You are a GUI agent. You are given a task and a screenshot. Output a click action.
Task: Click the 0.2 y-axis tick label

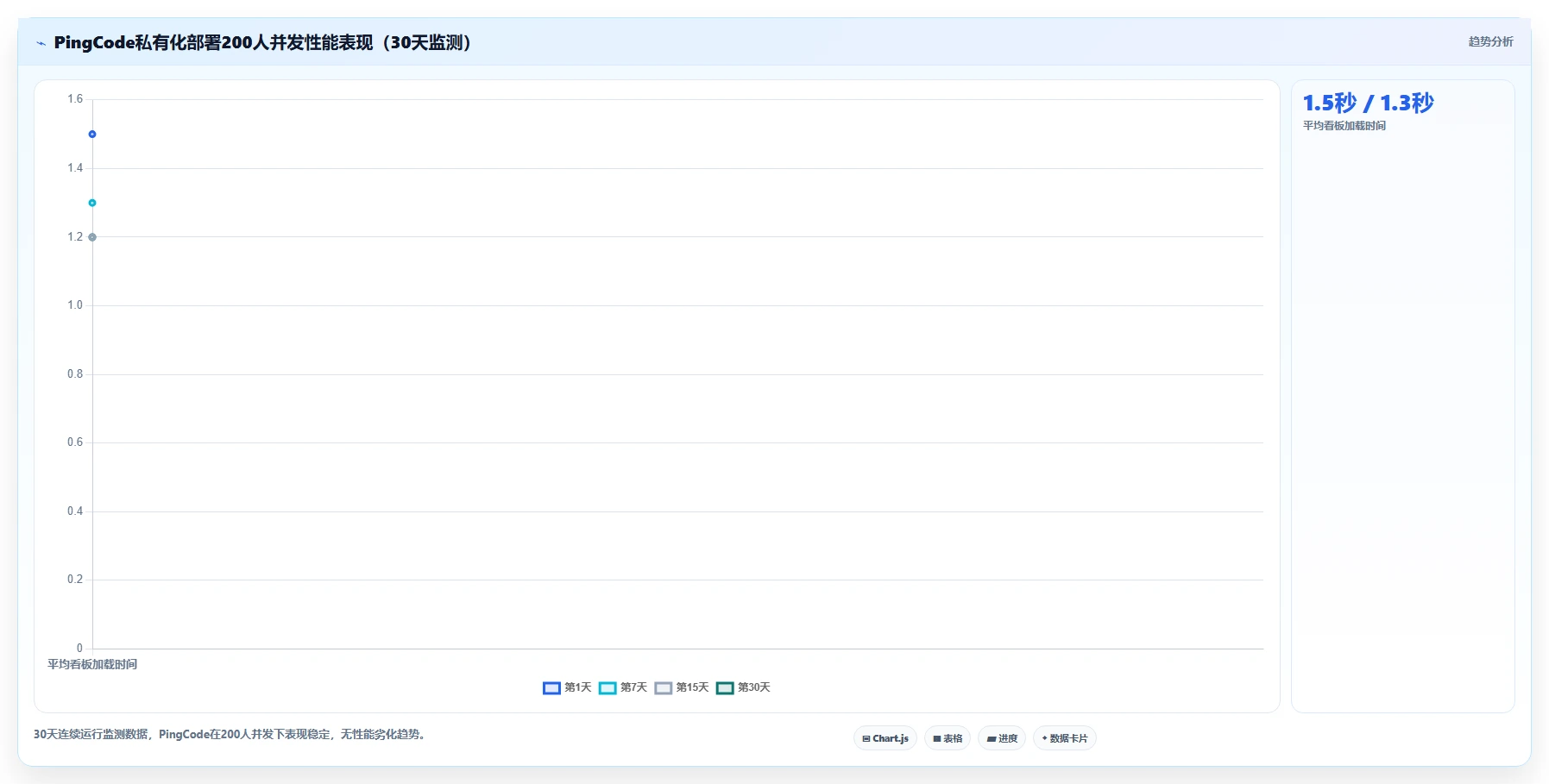click(75, 580)
